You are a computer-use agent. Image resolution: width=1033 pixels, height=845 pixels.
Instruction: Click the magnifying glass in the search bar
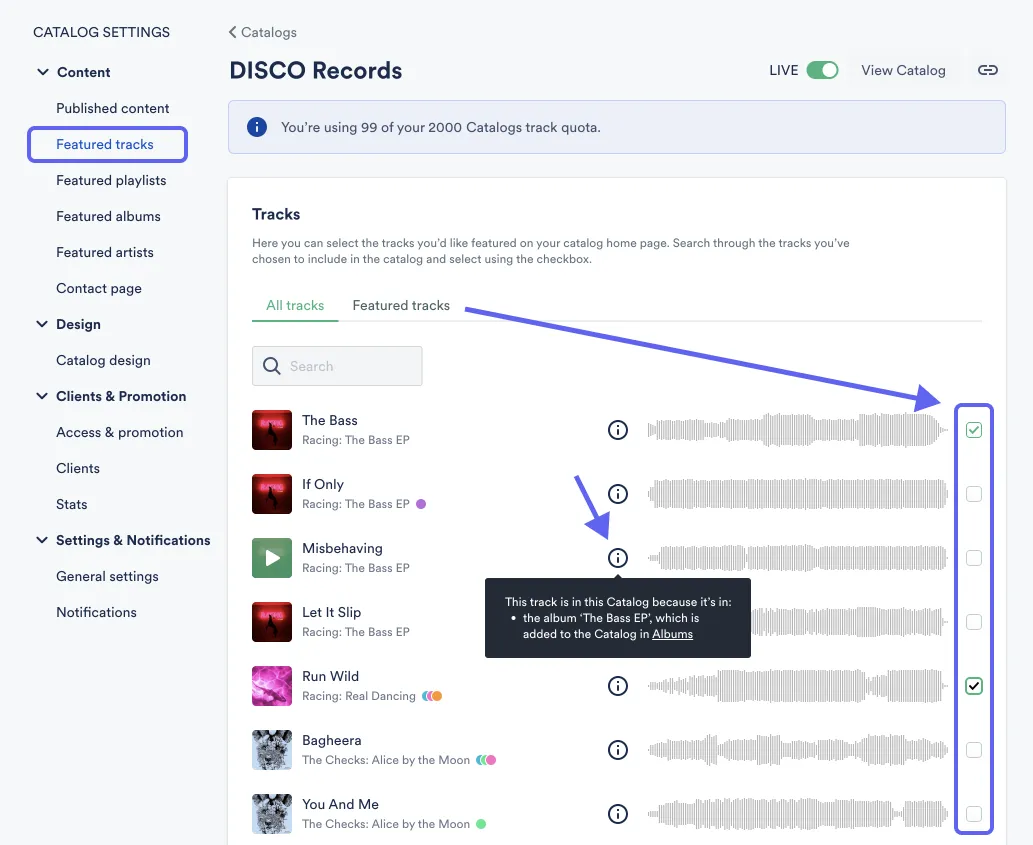click(x=271, y=366)
